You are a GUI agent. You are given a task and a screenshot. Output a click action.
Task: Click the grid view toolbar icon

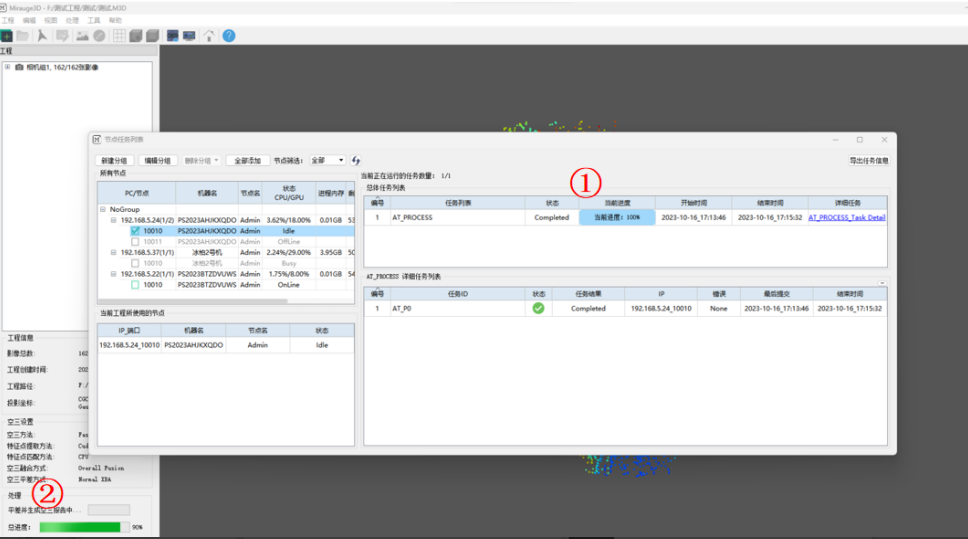[x=119, y=36]
